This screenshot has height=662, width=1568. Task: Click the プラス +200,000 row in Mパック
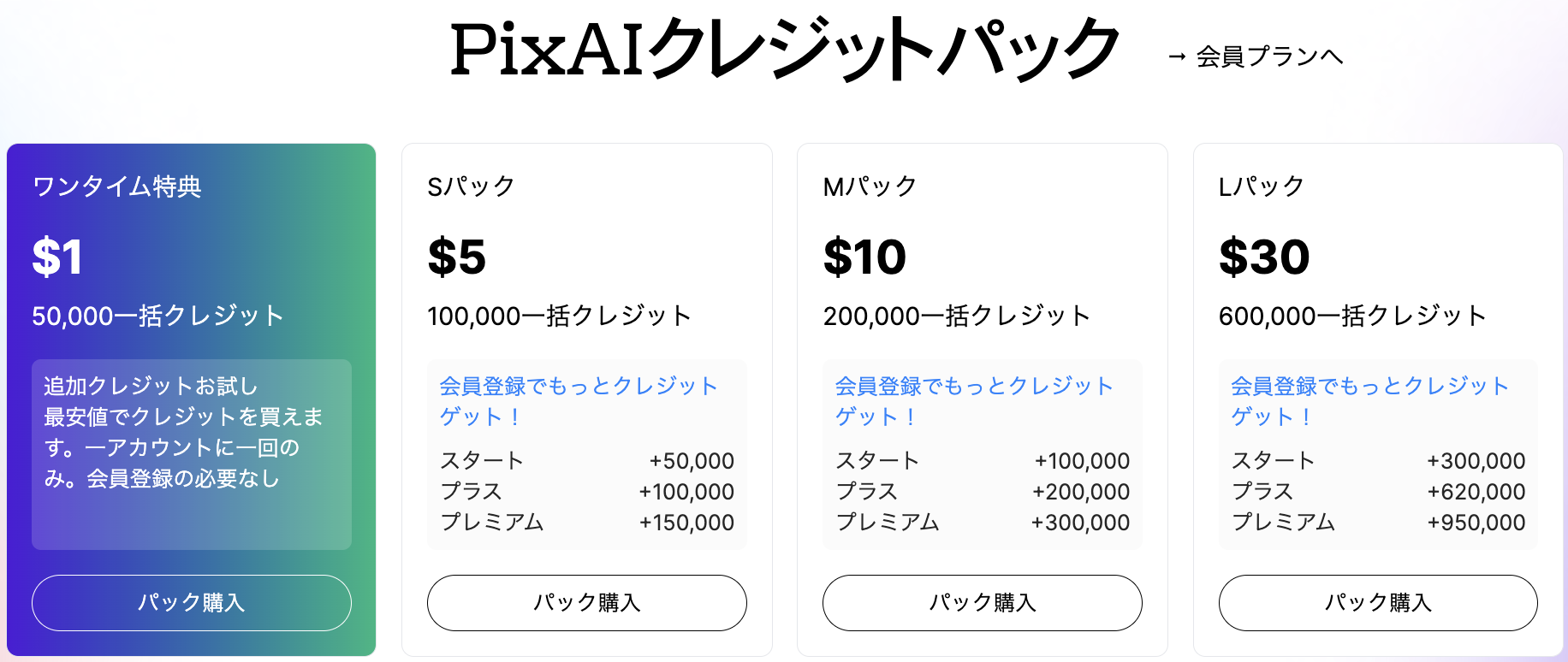(983, 492)
